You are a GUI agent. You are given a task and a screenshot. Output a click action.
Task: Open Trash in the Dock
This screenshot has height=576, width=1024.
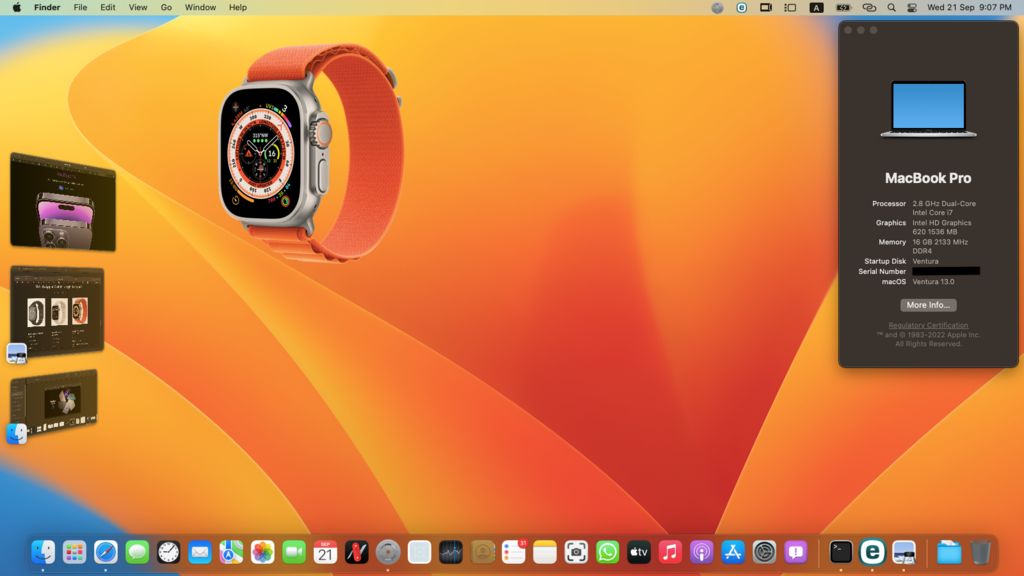(x=980, y=551)
